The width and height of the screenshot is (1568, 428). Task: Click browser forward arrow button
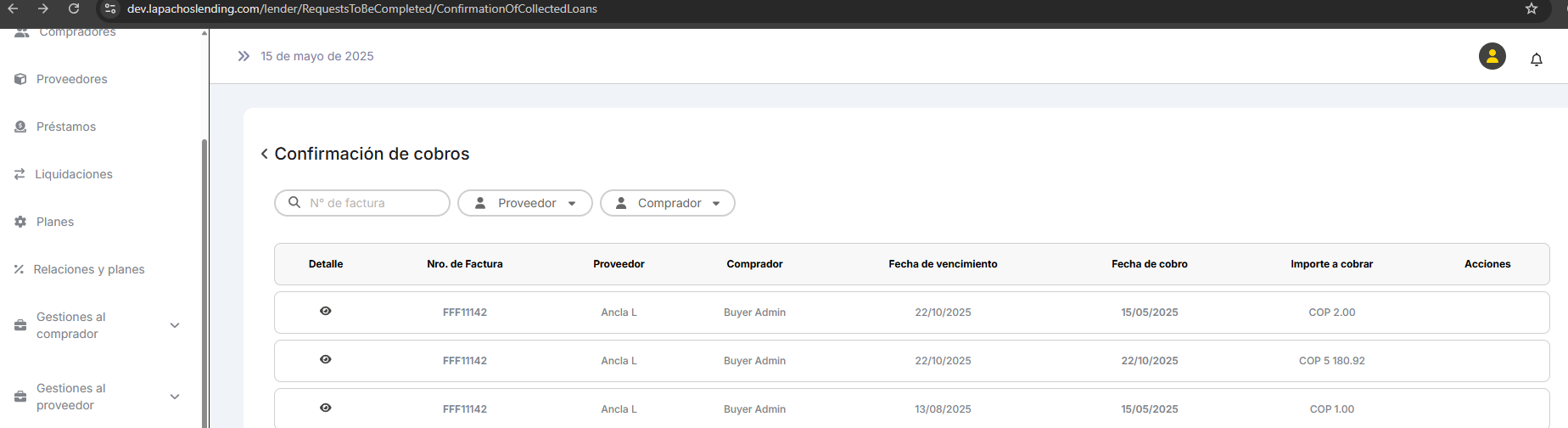click(x=43, y=8)
